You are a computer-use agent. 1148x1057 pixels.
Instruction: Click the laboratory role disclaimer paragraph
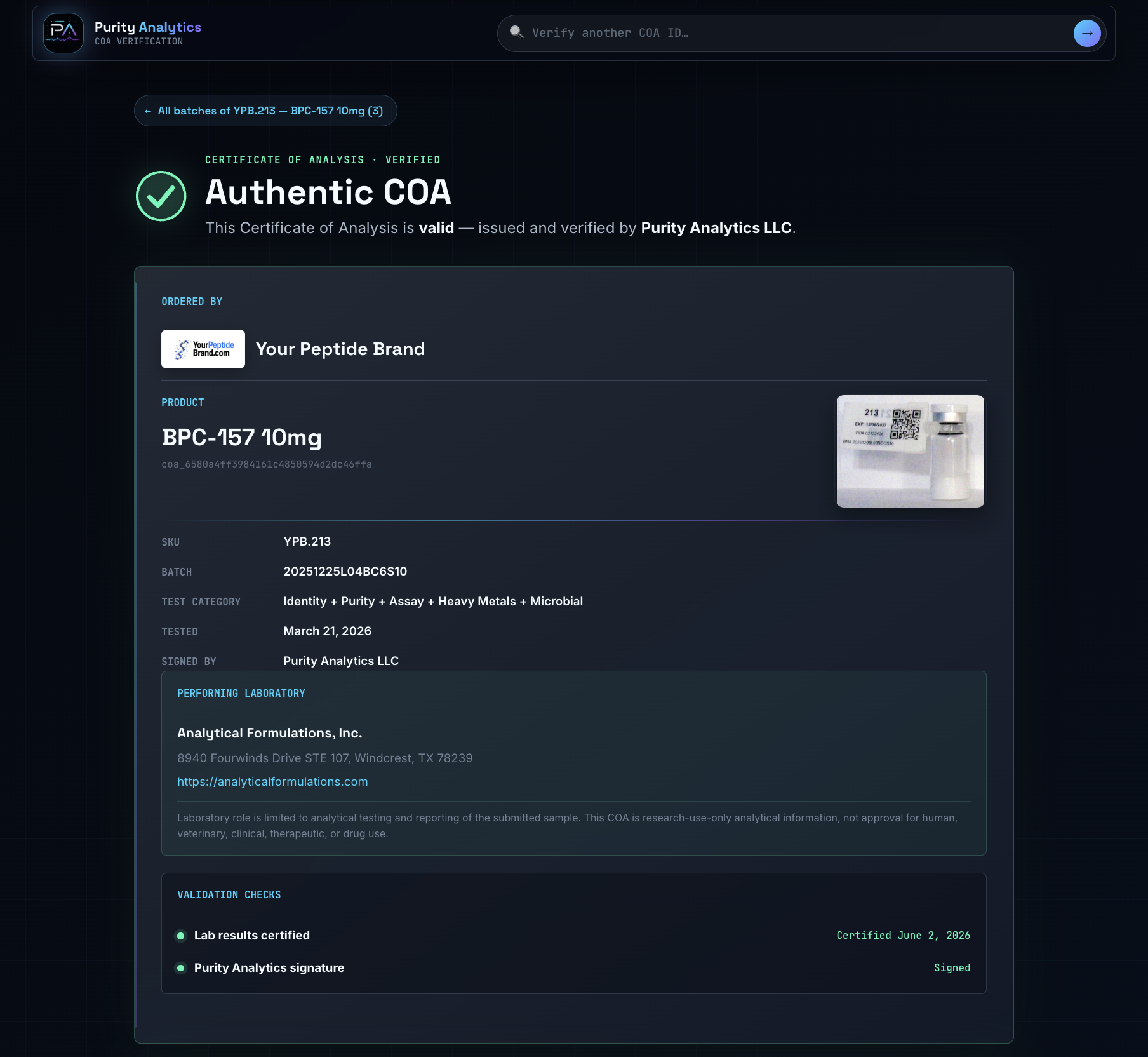coord(567,826)
